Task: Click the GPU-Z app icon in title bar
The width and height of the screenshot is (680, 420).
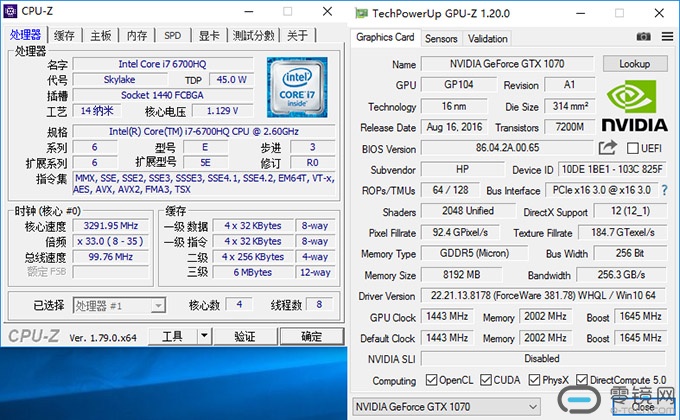Action: 361,13
